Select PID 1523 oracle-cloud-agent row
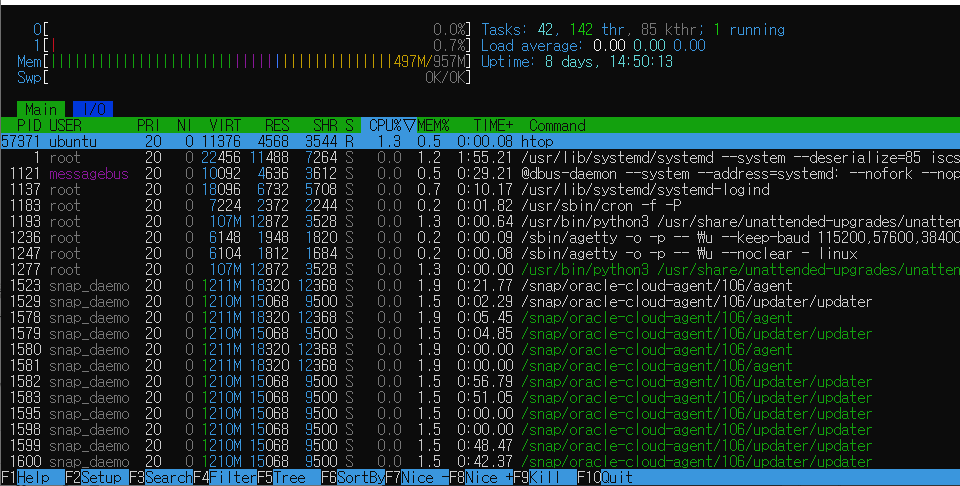 (480, 285)
